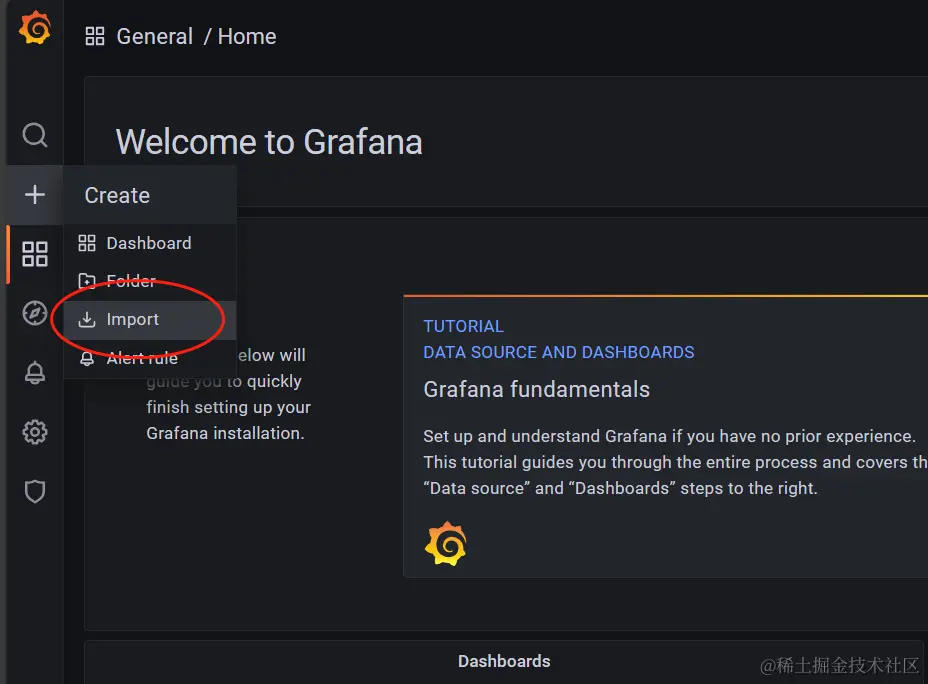Click the dashboard grid icon beside General
Image resolution: width=928 pixels, height=684 pixels.
[95, 36]
